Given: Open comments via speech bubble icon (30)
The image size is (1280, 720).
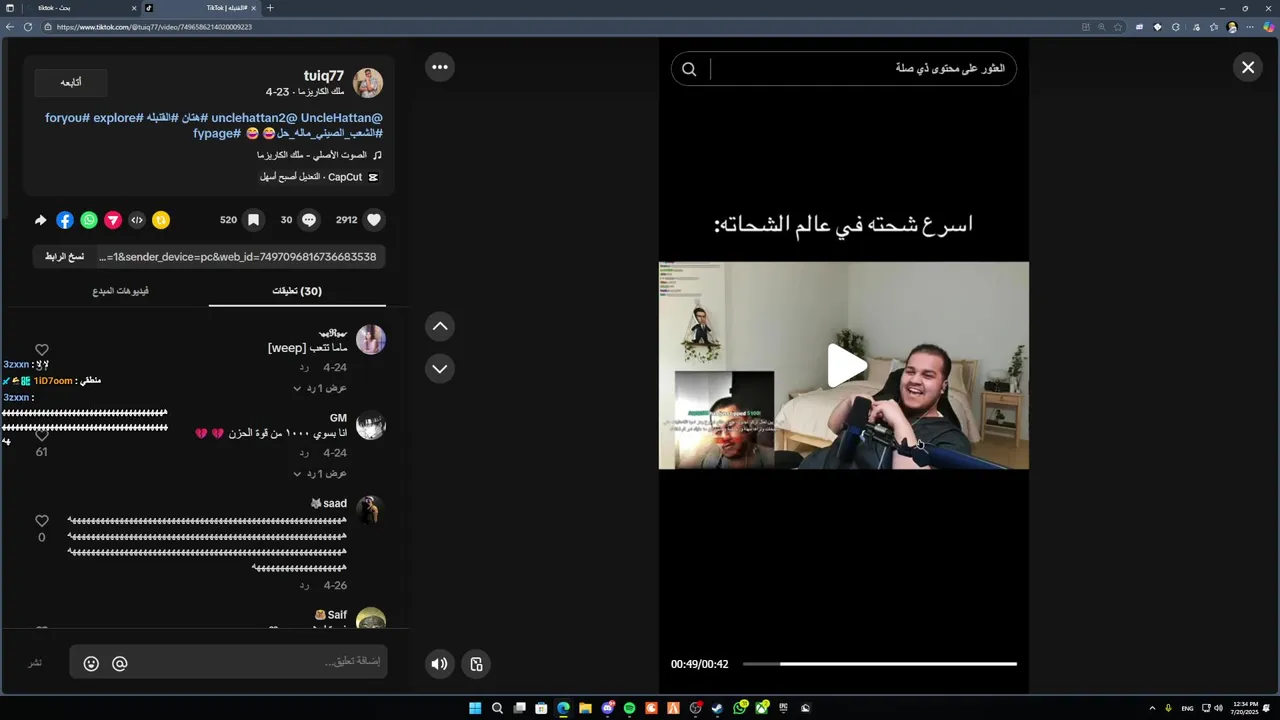Looking at the screenshot, I should pyautogui.click(x=309, y=220).
